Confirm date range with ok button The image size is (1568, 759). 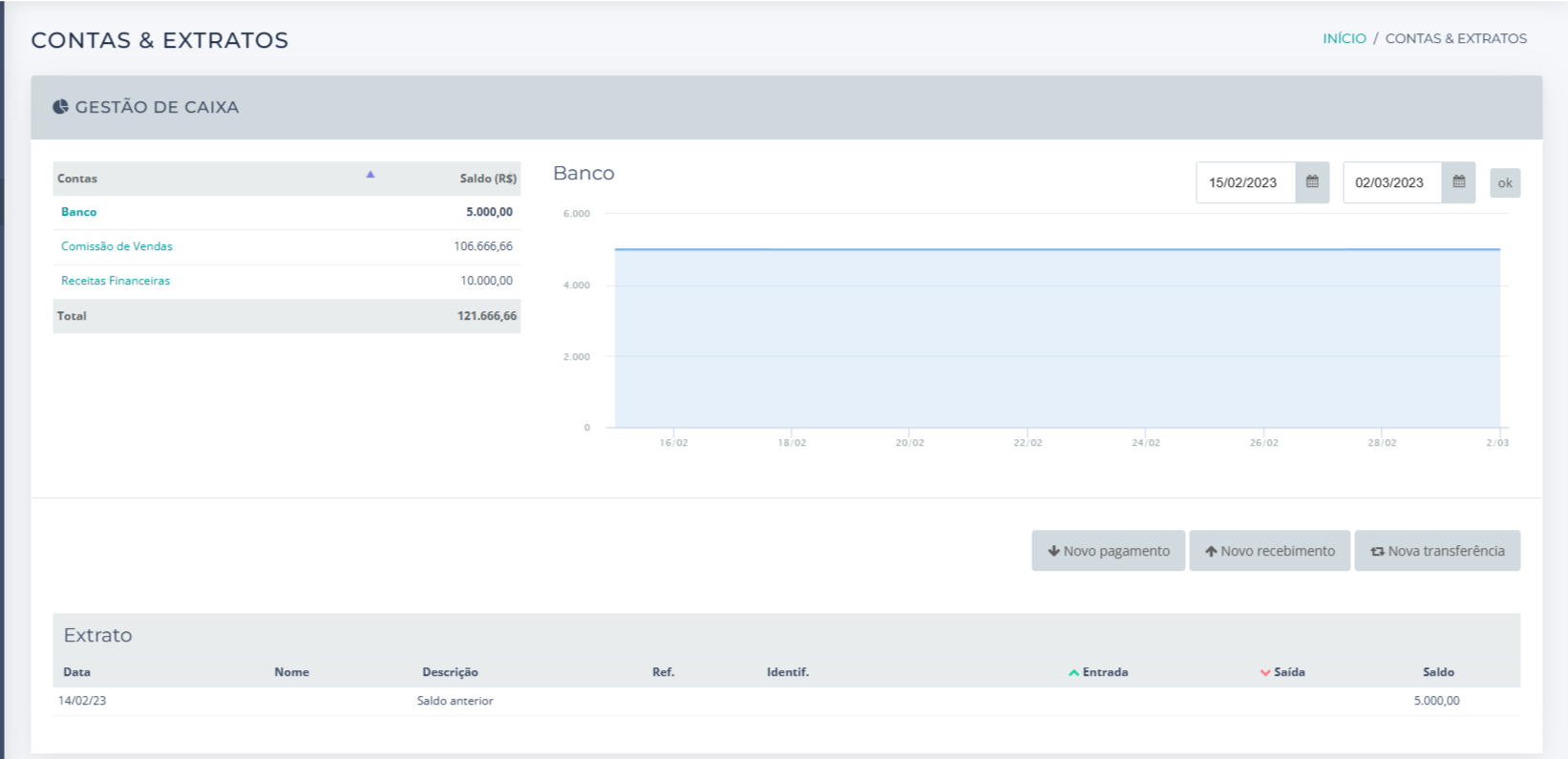point(1505,183)
